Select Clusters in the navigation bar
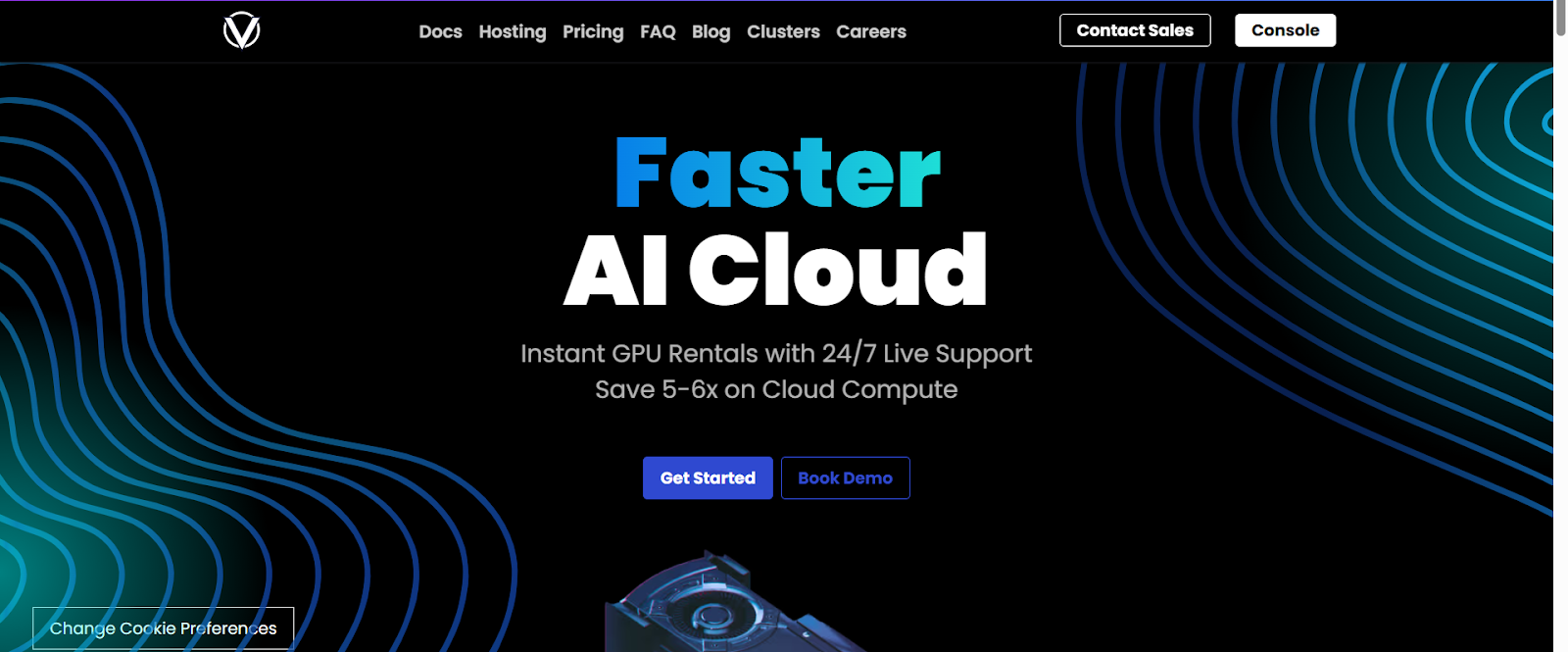 [783, 31]
